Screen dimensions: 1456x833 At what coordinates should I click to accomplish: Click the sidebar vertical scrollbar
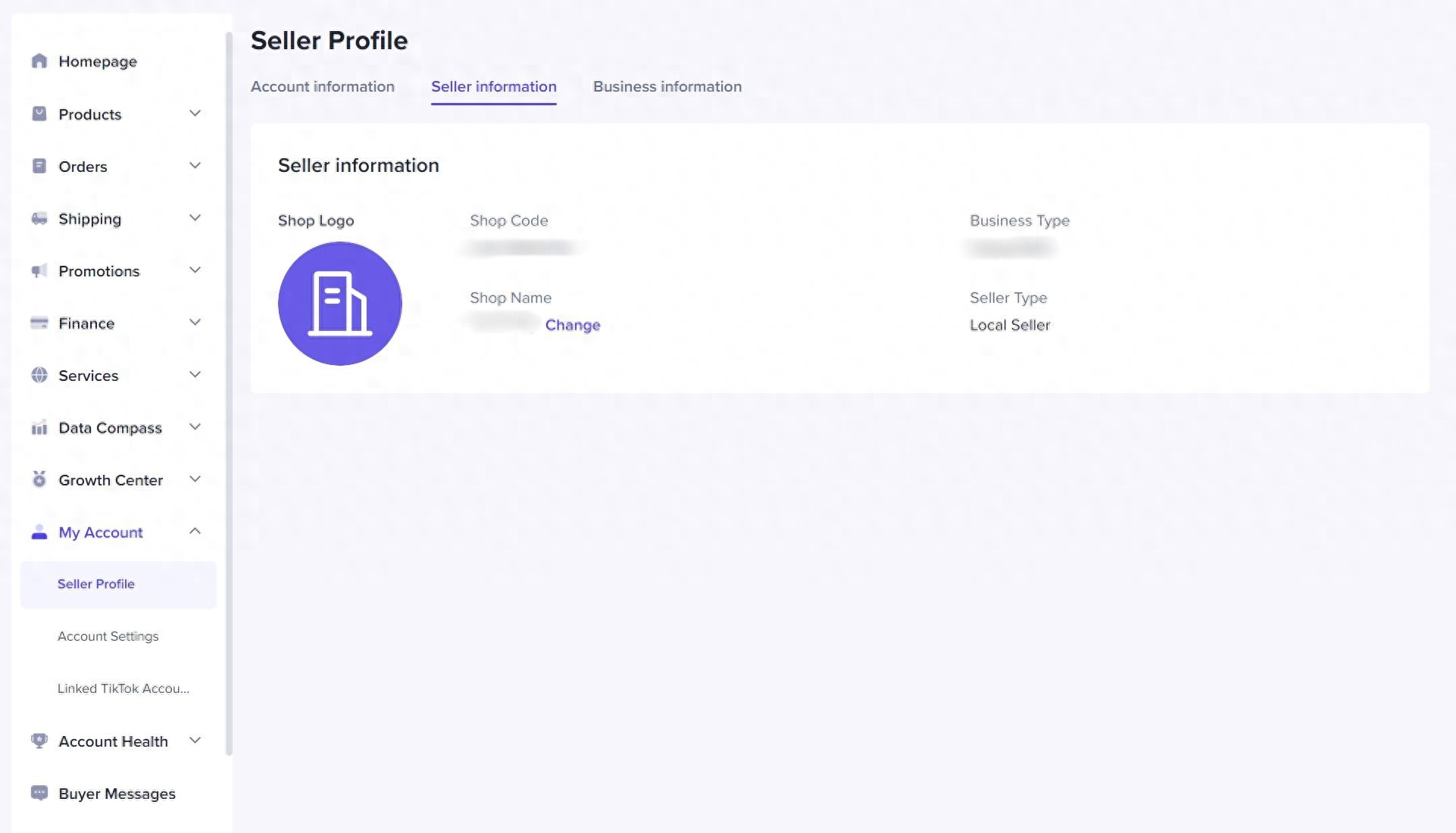(x=229, y=394)
